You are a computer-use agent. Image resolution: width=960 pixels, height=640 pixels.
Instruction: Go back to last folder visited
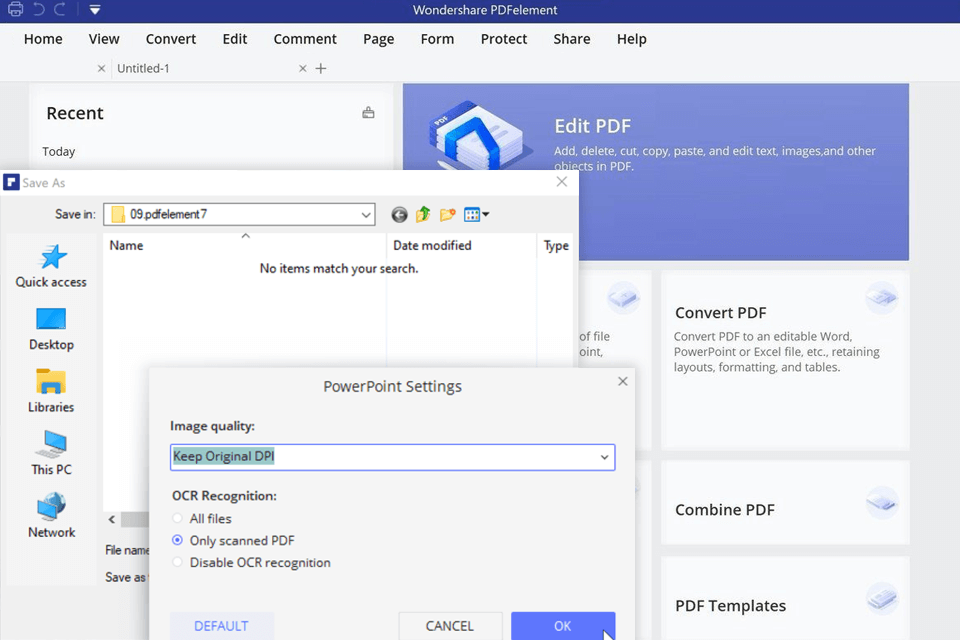point(399,215)
